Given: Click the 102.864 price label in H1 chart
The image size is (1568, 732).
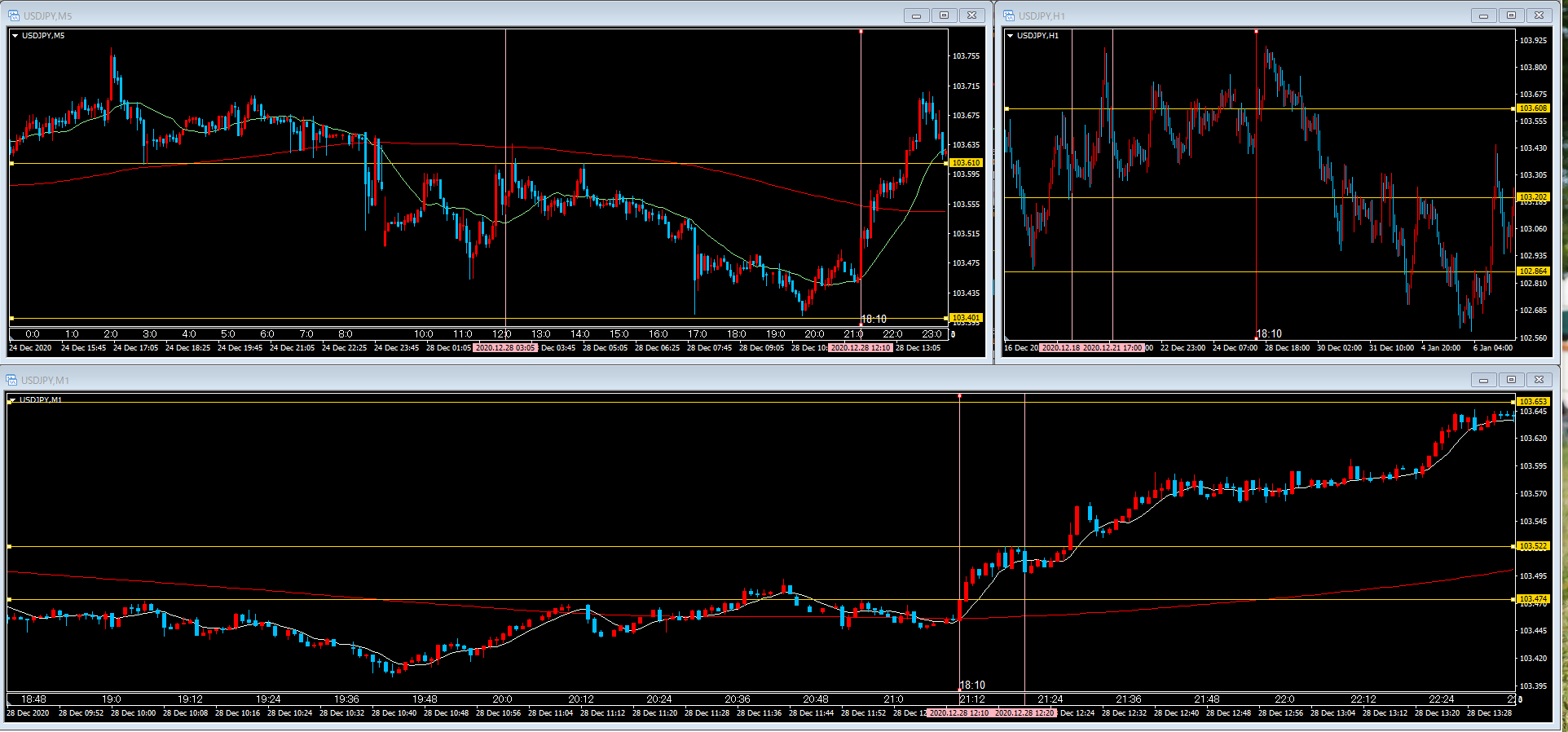Looking at the screenshot, I should (x=1533, y=271).
